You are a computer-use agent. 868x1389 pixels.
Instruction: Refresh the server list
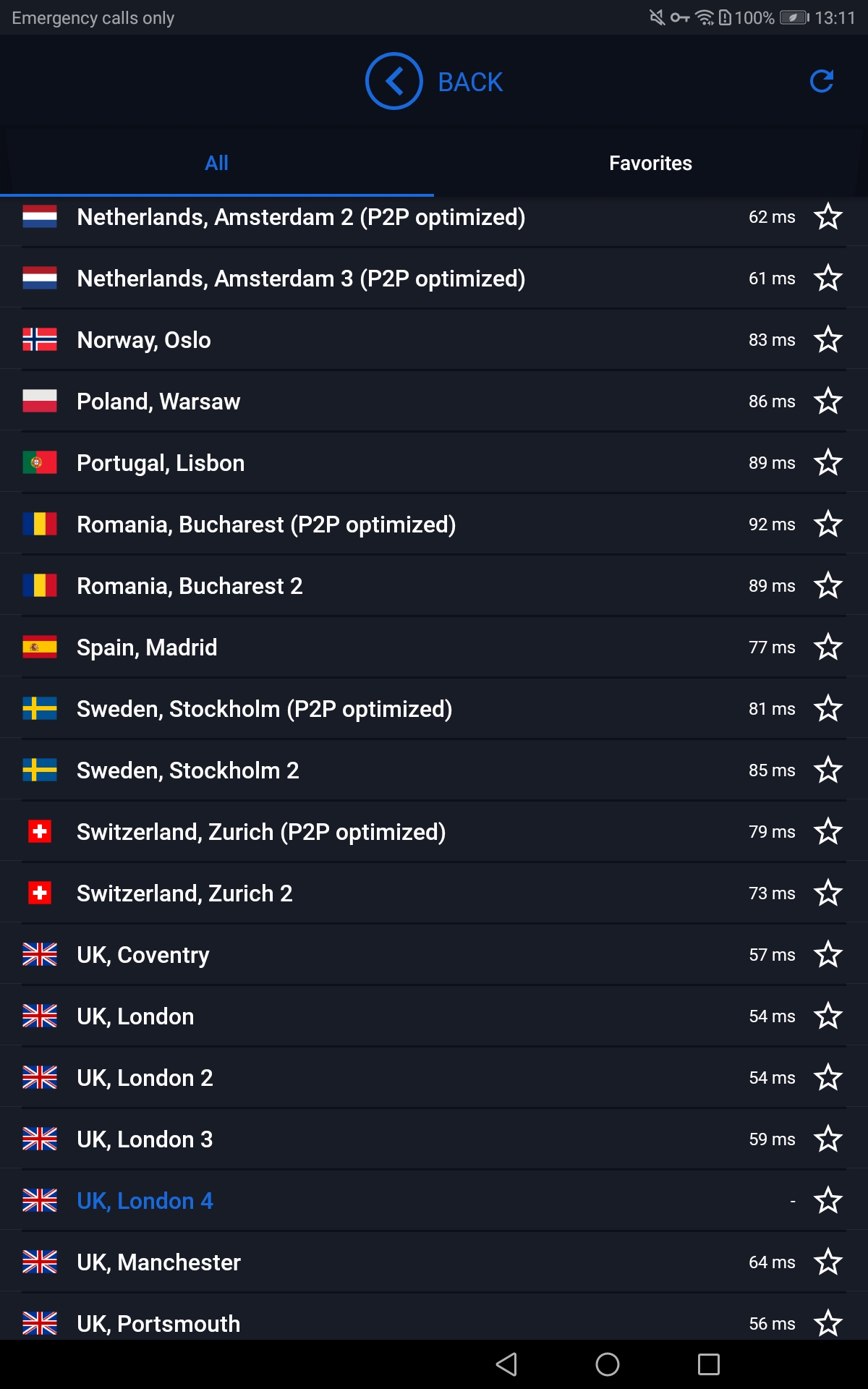[x=822, y=81]
